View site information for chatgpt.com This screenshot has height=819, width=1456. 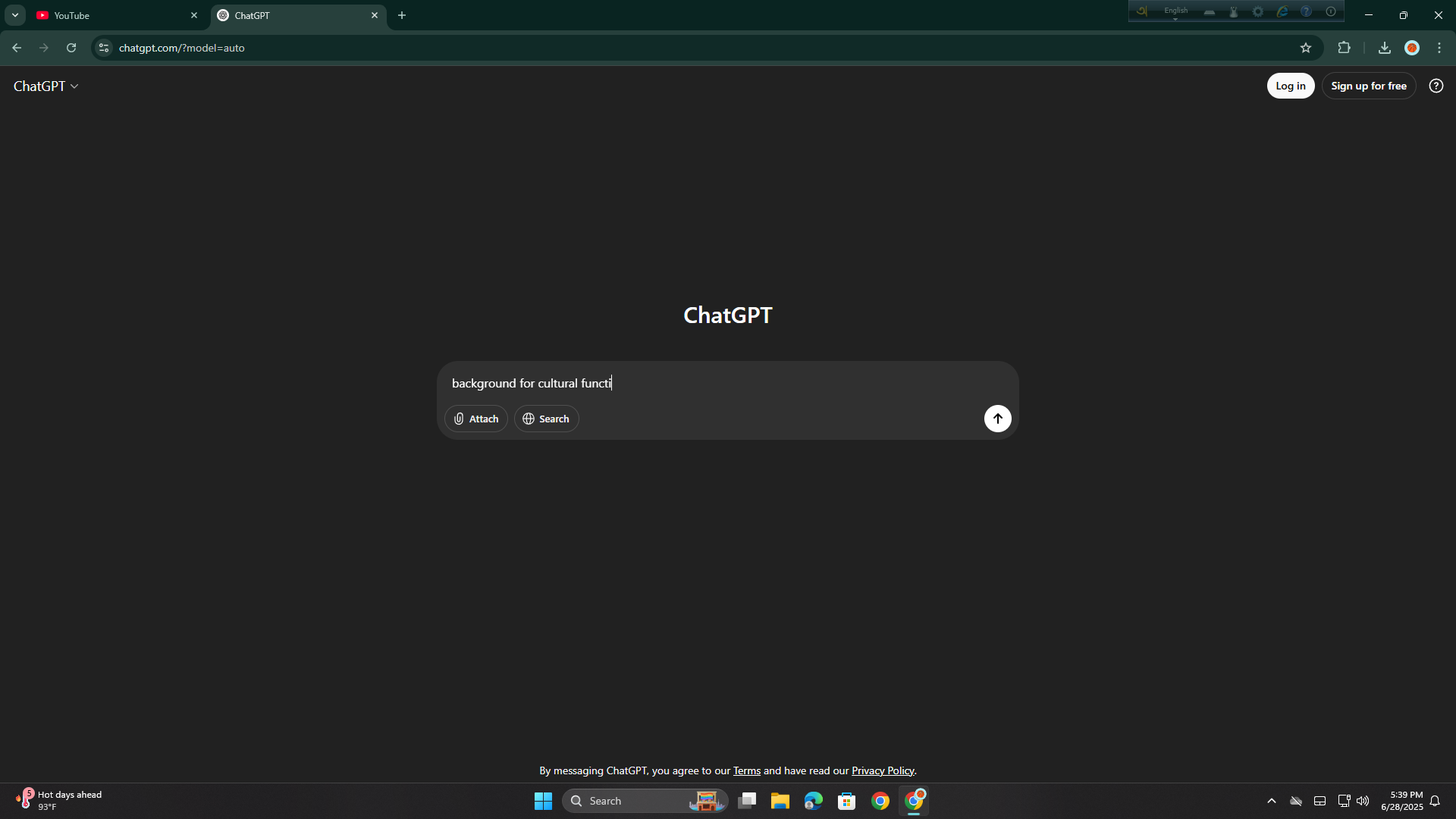click(x=104, y=48)
